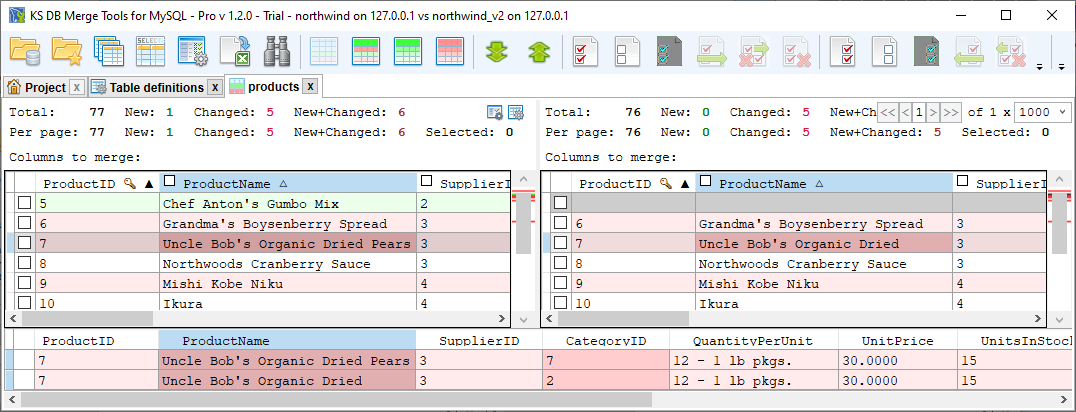Image resolution: width=1076 pixels, height=412 pixels.
Task: Select the products tab
Action: pos(273,87)
